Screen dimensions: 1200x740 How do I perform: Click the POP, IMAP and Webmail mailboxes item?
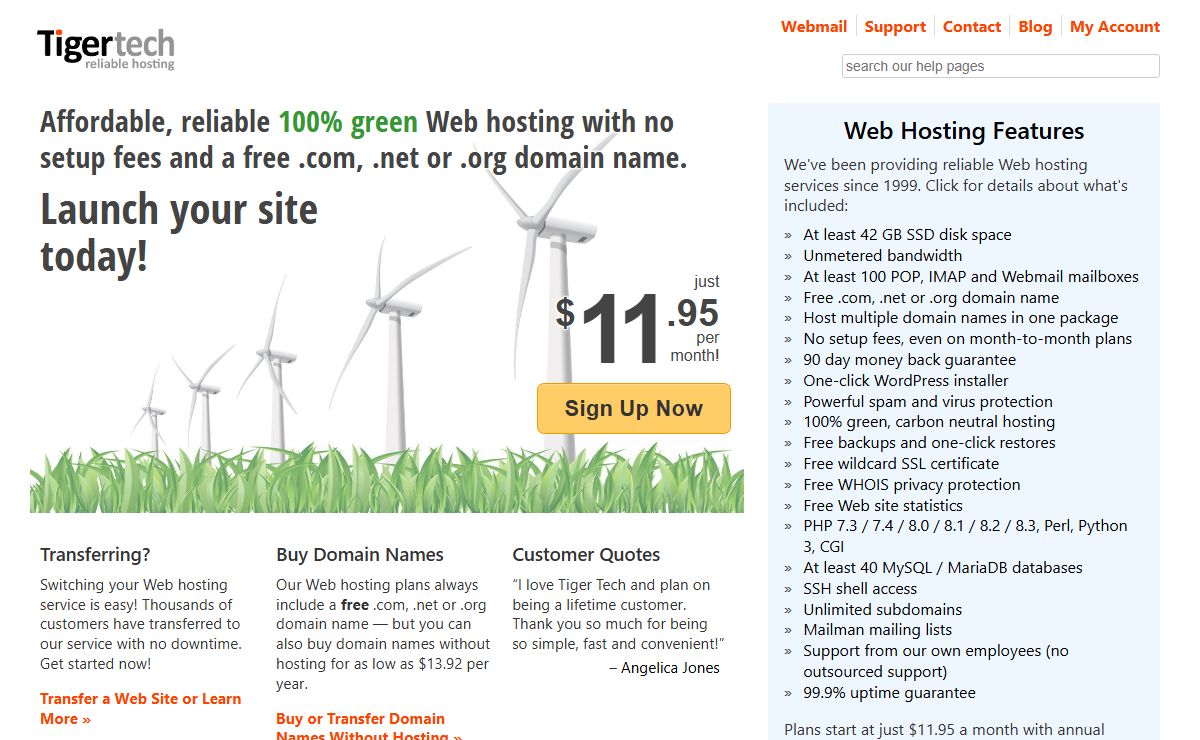[x=971, y=277]
